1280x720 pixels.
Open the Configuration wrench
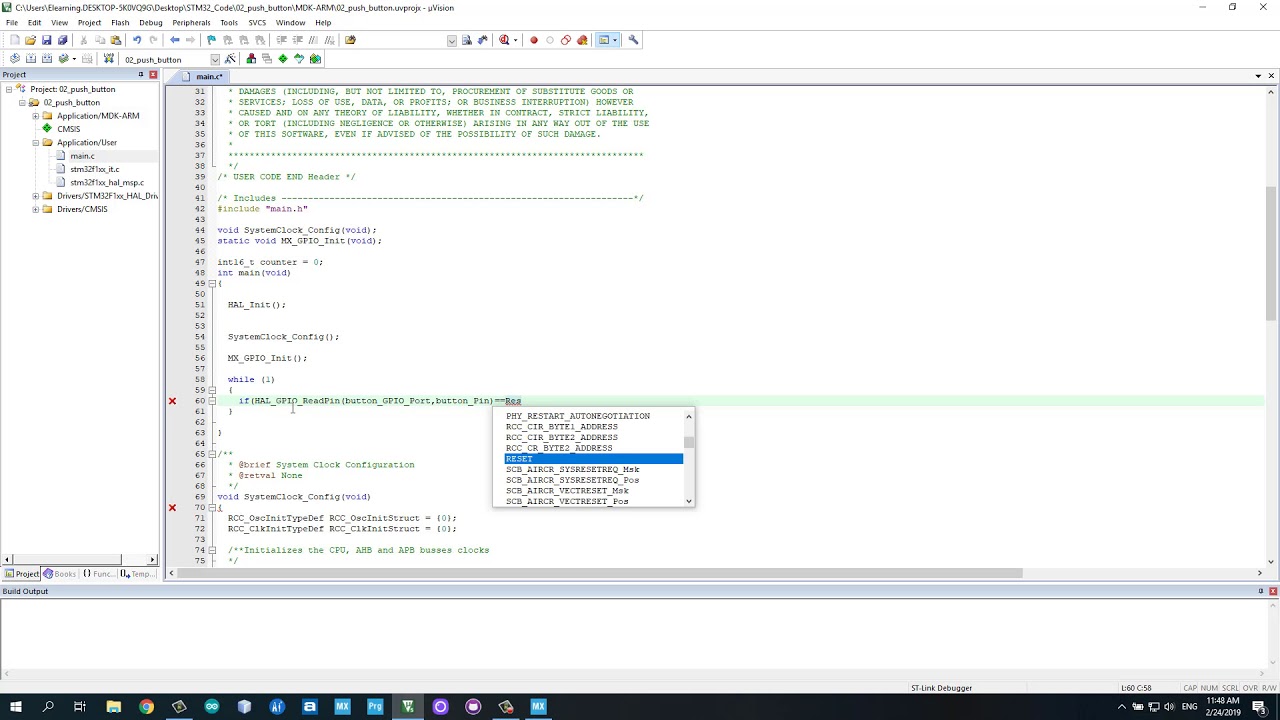633,40
